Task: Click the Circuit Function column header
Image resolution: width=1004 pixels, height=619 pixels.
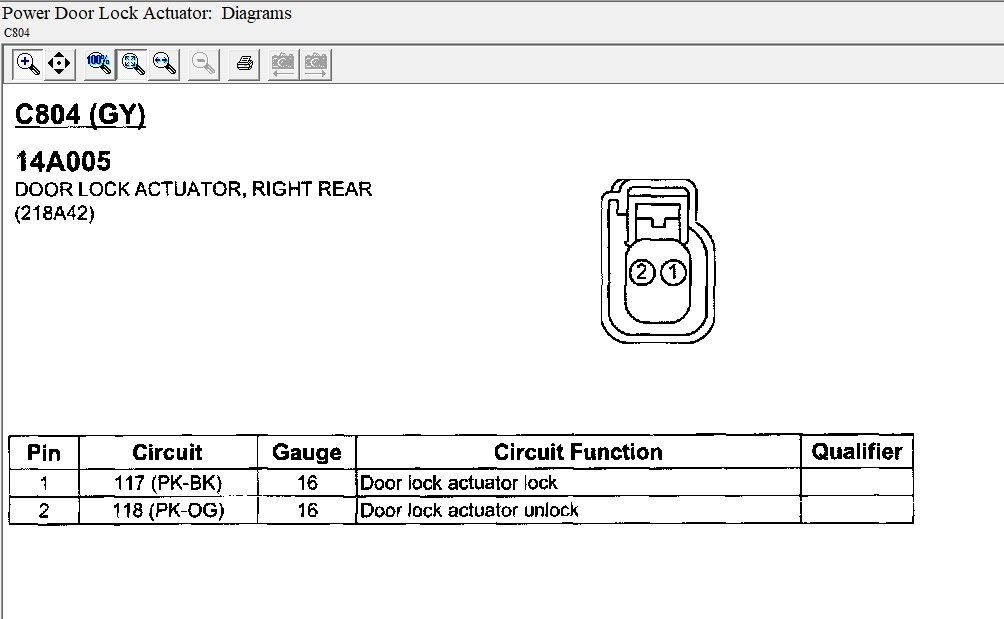Action: [578, 452]
